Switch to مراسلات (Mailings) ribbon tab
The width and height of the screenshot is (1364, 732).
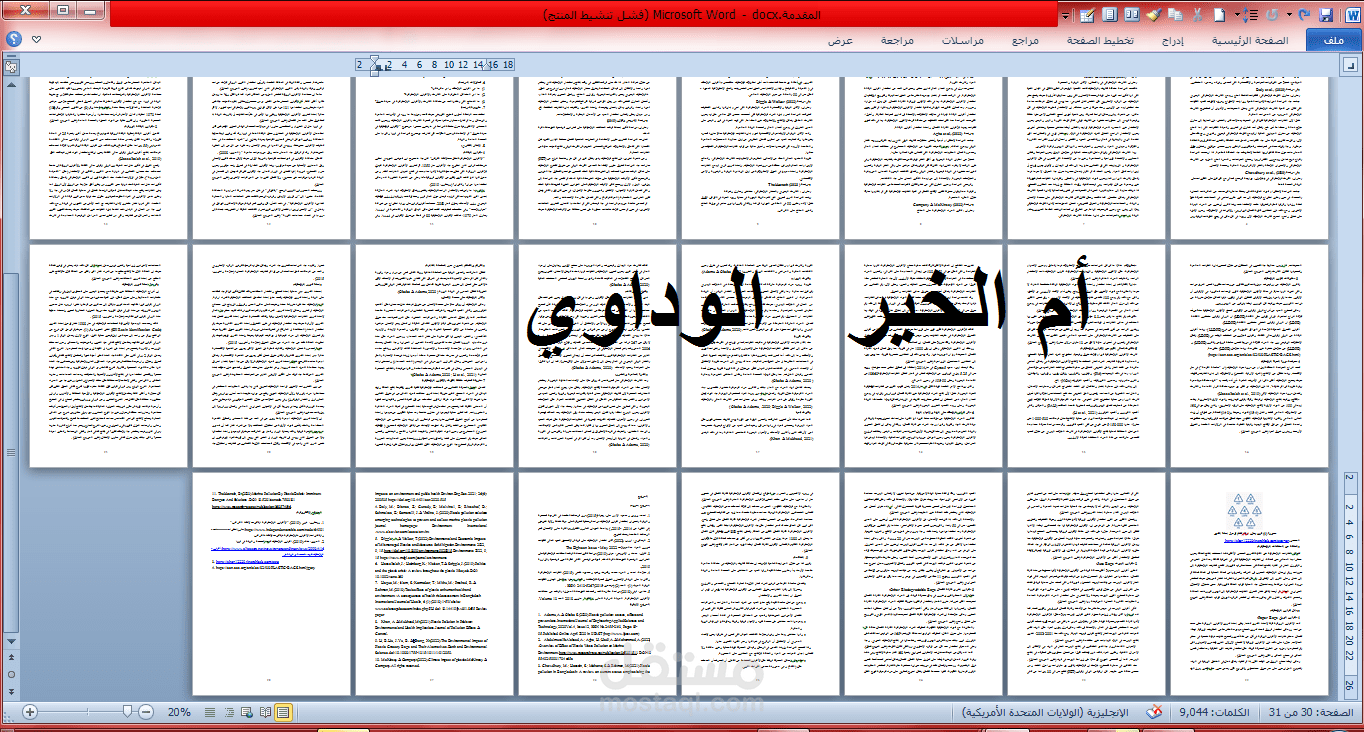pyautogui.click(x=964, y=41)
